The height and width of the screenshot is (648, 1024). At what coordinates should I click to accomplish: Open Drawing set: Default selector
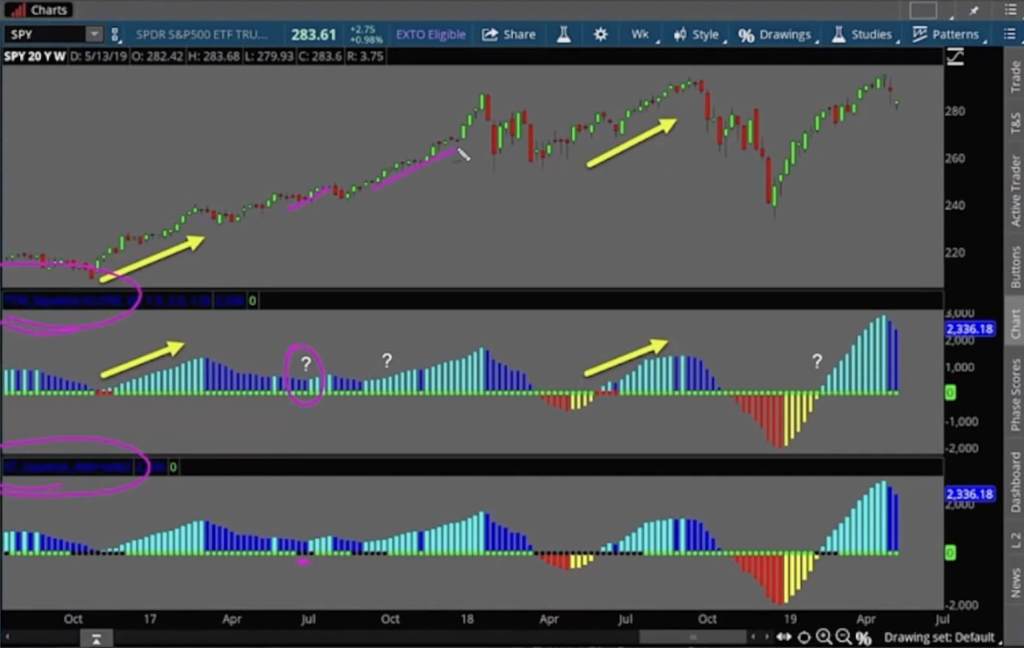point(942,637)
